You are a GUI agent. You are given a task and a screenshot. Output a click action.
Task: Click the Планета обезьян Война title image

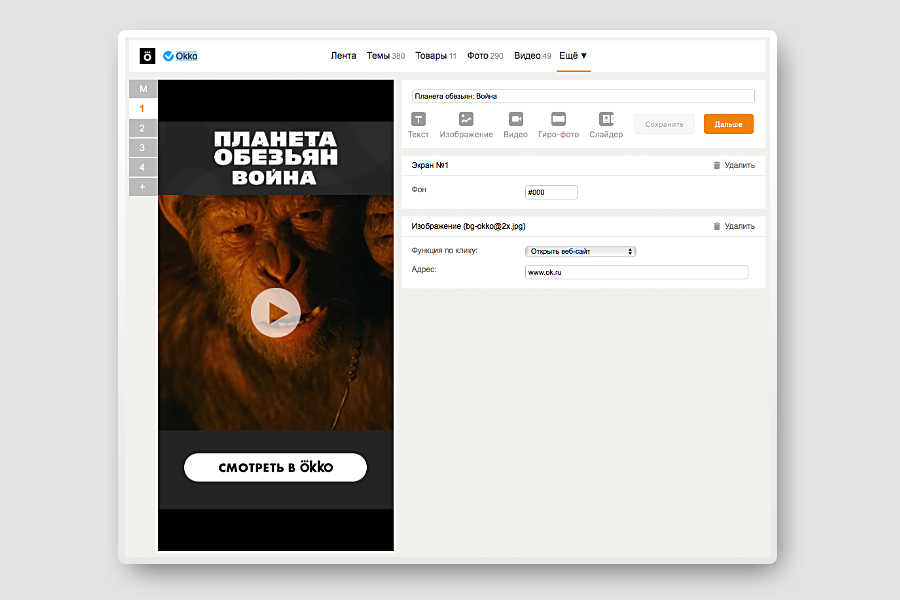click(276, 158)
